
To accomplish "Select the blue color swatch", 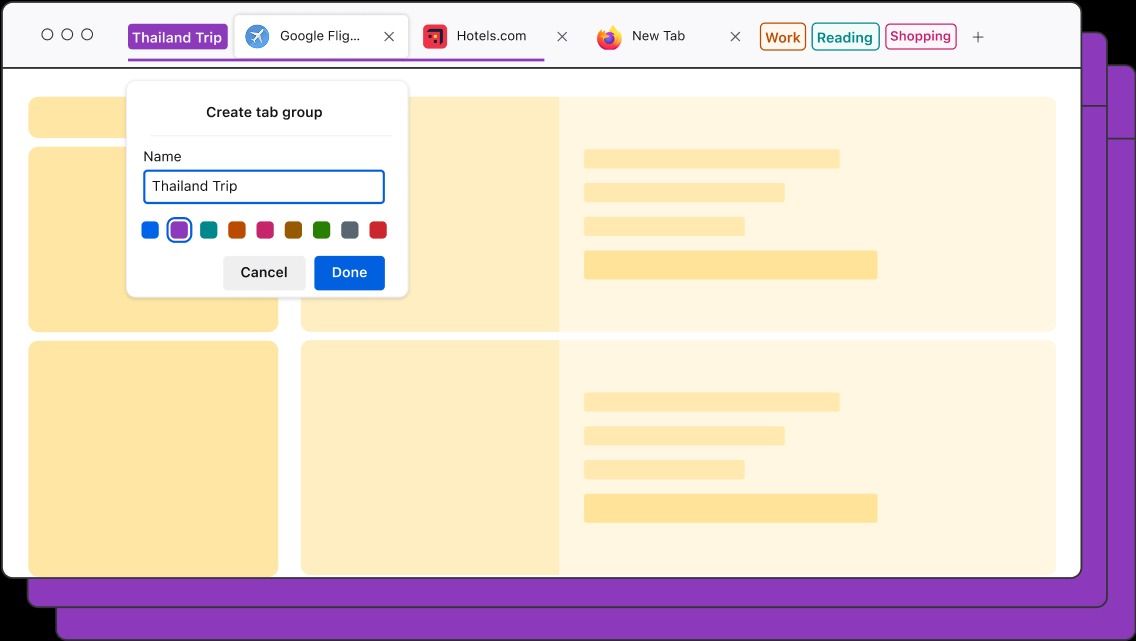I will (150, 230).
